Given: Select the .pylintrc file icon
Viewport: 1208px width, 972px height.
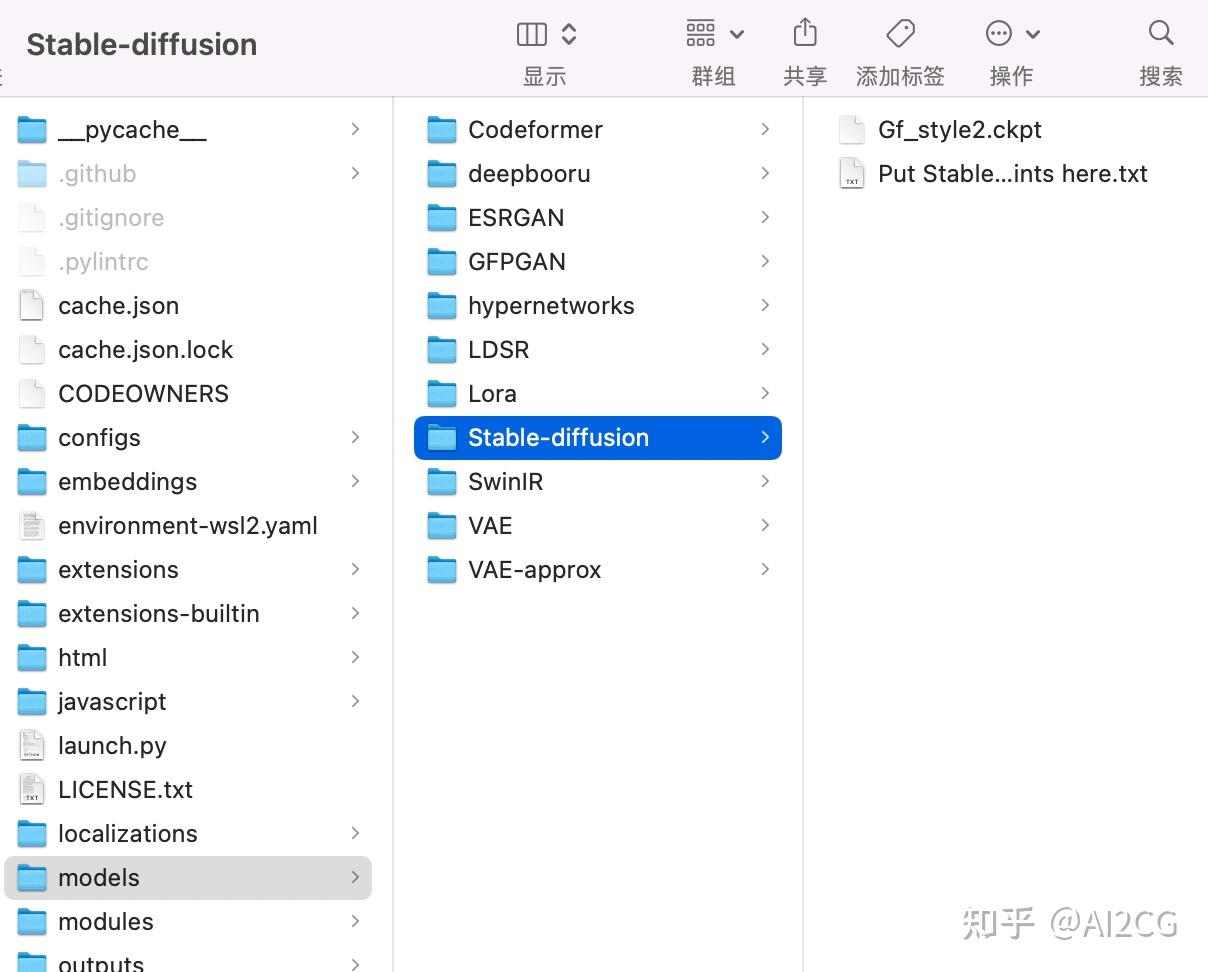Looking at the screenshot, I should [x=32, y=262].
